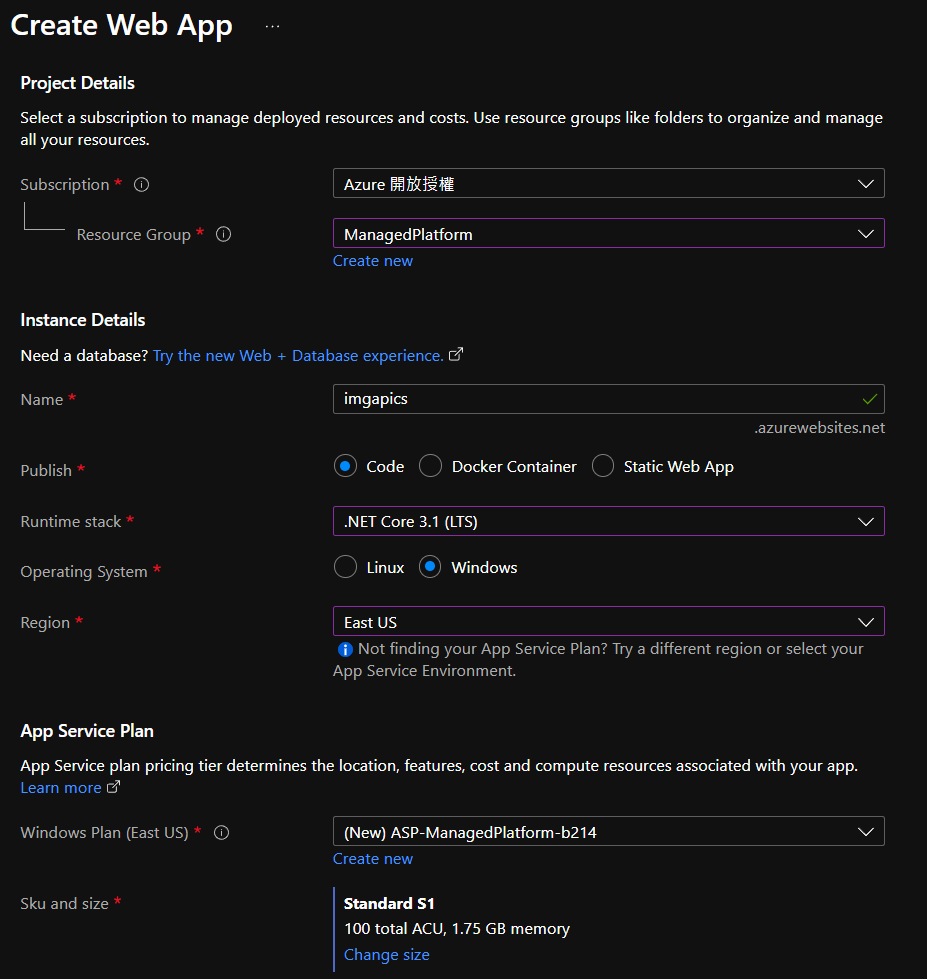Click the green checkmark in the Name field

point(869,399)
